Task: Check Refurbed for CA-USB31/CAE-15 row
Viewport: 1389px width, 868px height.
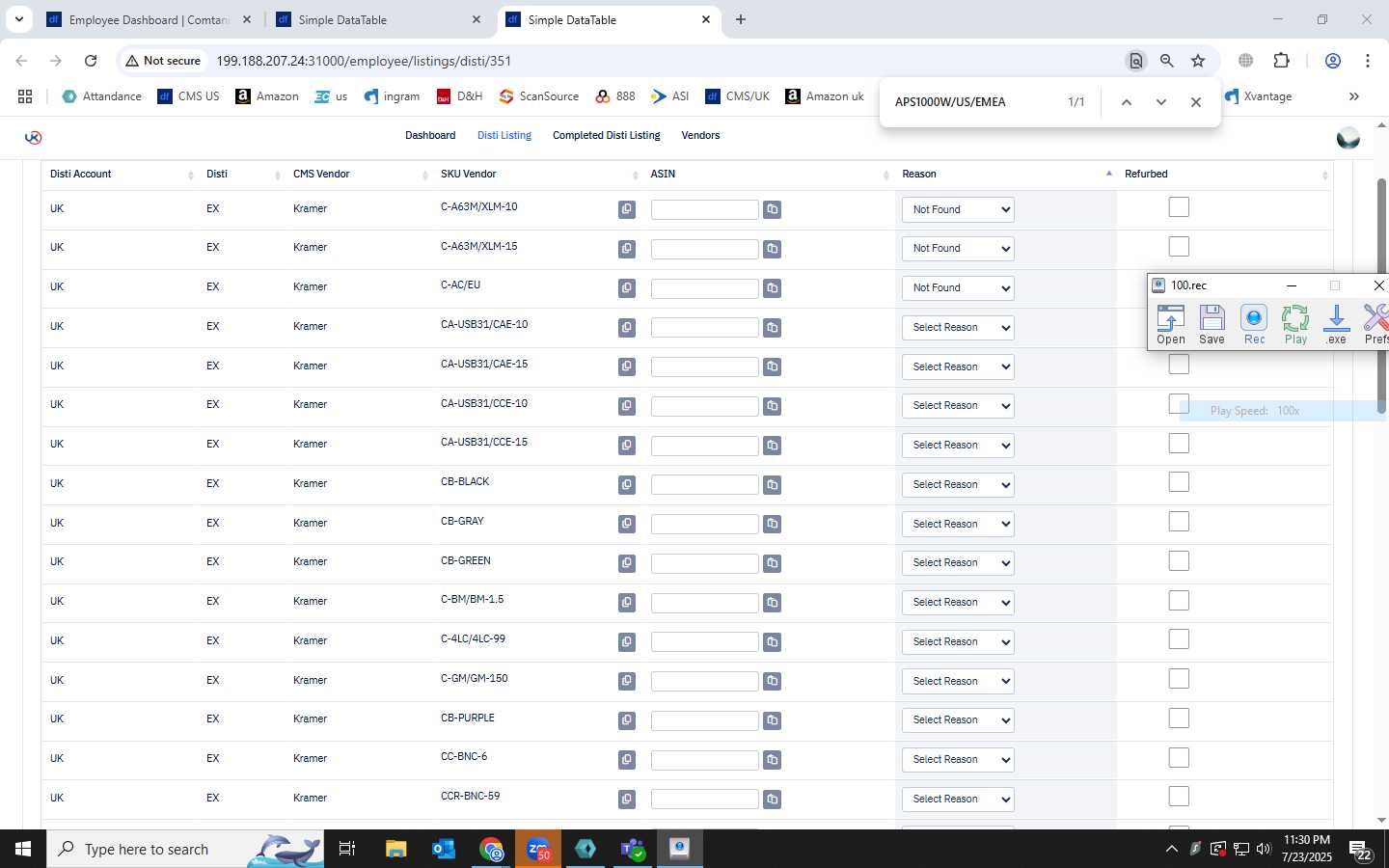Action: 1179,365
